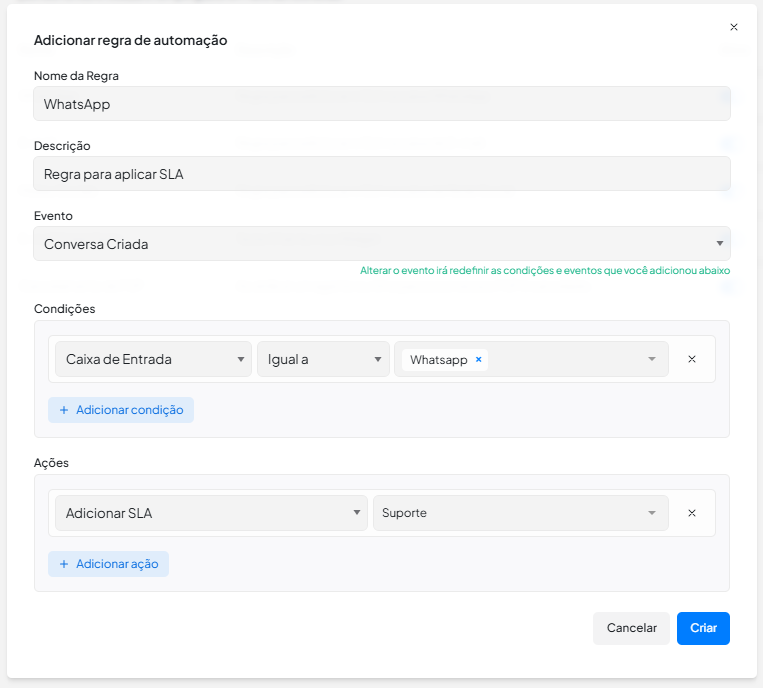Remove the Whatsapp tag from condition

(x=478, y=360)
